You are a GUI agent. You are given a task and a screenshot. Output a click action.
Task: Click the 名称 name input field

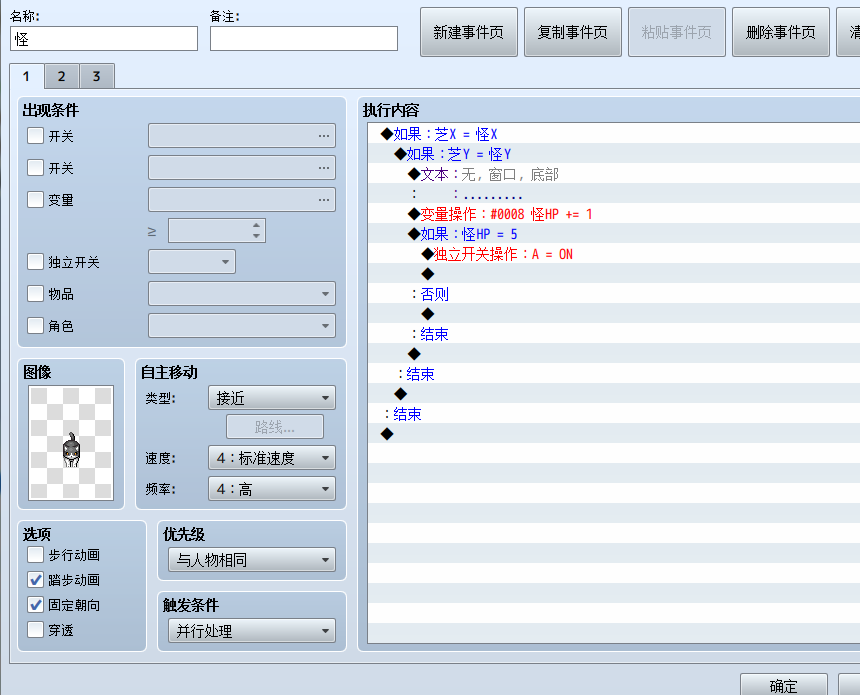[104, 39]
